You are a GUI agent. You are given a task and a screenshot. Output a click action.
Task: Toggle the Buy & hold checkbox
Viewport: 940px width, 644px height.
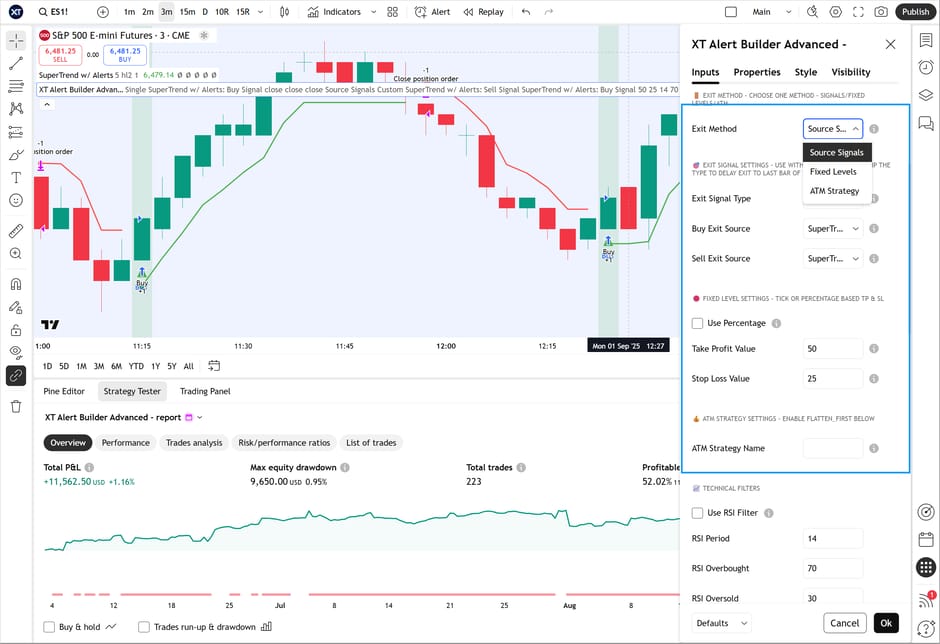pyautogui.click(x=49, y=627)
